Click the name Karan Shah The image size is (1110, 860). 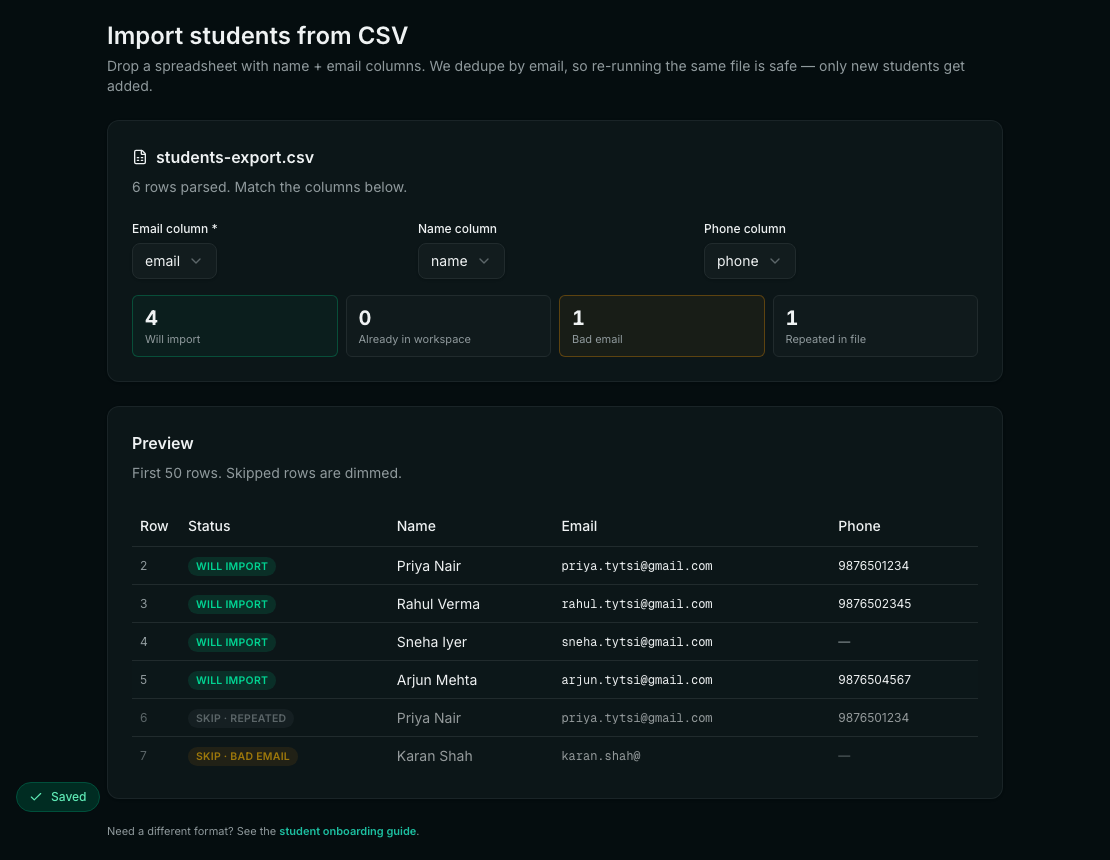(435, 756)
